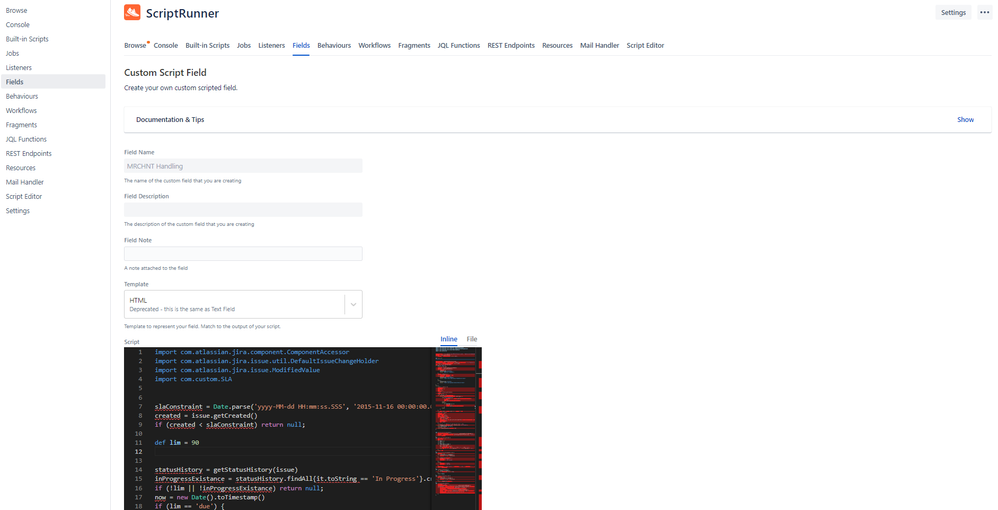Viewport: 998px width, 510px height.
Task: Click the Field Note input box
Action: [x=243, y=253]
